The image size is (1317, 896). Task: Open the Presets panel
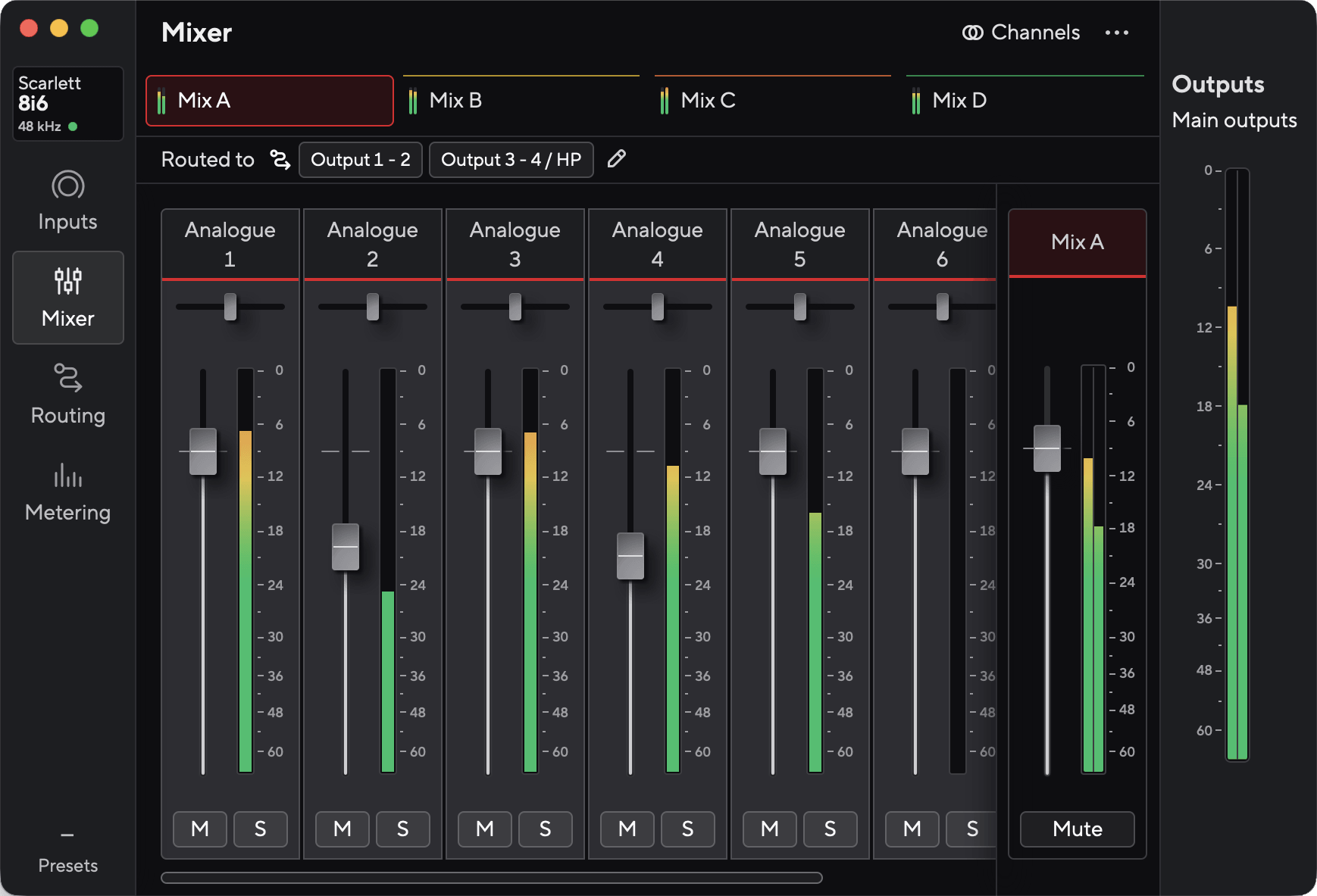click(x=67, y=852)
